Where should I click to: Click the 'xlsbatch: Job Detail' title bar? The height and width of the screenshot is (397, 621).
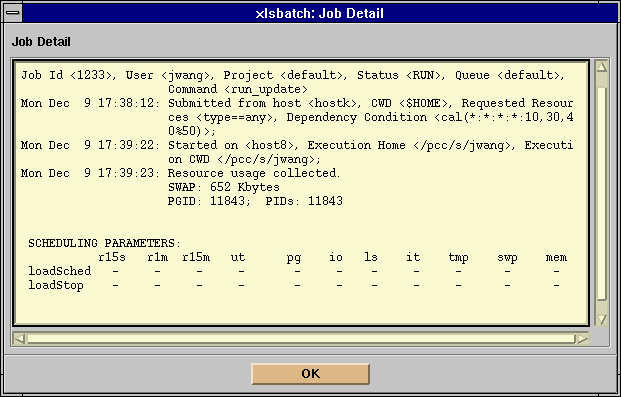[x=320, y=13]
